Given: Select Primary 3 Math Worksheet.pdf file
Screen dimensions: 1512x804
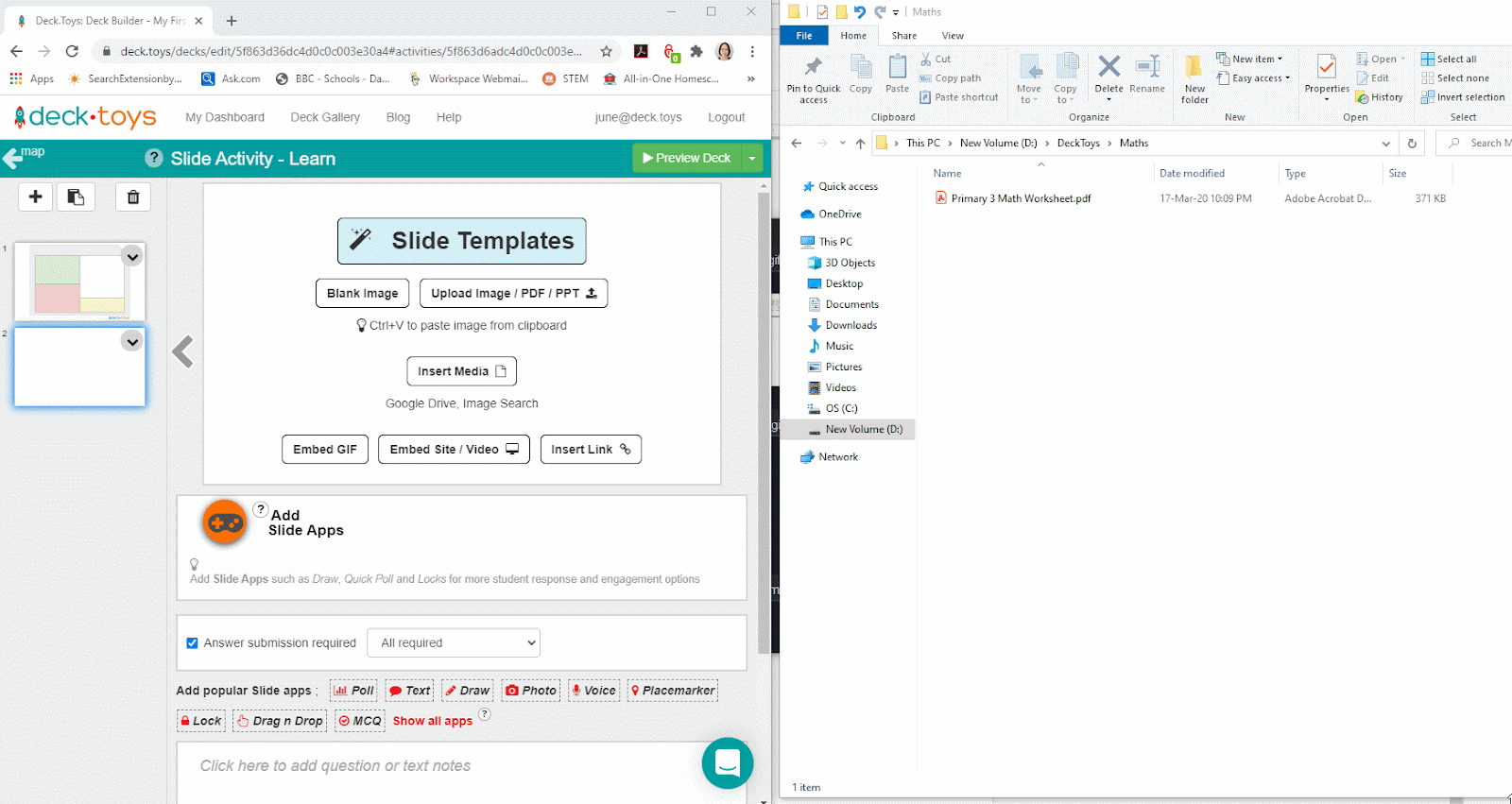Looking at the screenshot, I should coord(1021,198).
